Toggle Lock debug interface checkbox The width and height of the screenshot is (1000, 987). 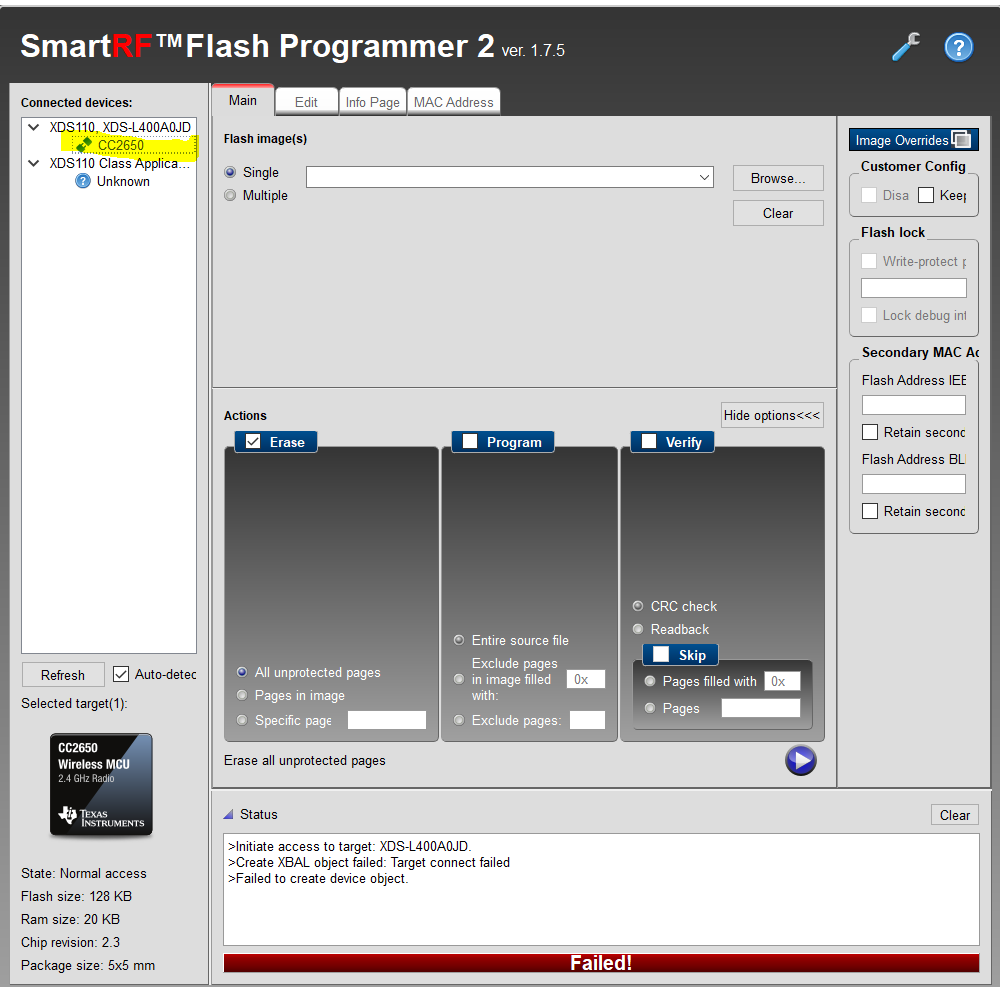pyautogui.click(x=869, y=314)
